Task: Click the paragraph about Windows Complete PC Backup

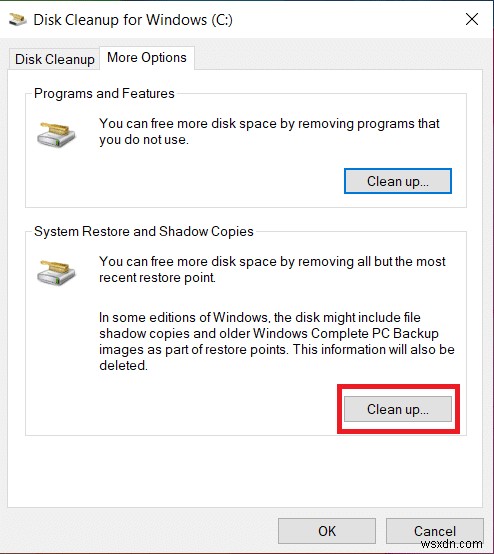Action: 277,341
